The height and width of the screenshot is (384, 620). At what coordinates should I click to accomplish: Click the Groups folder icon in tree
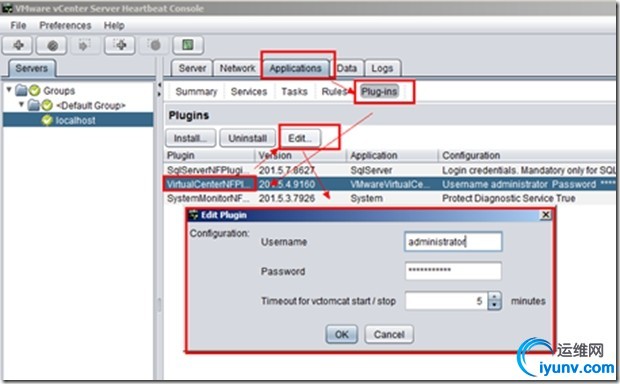(21, 91)
